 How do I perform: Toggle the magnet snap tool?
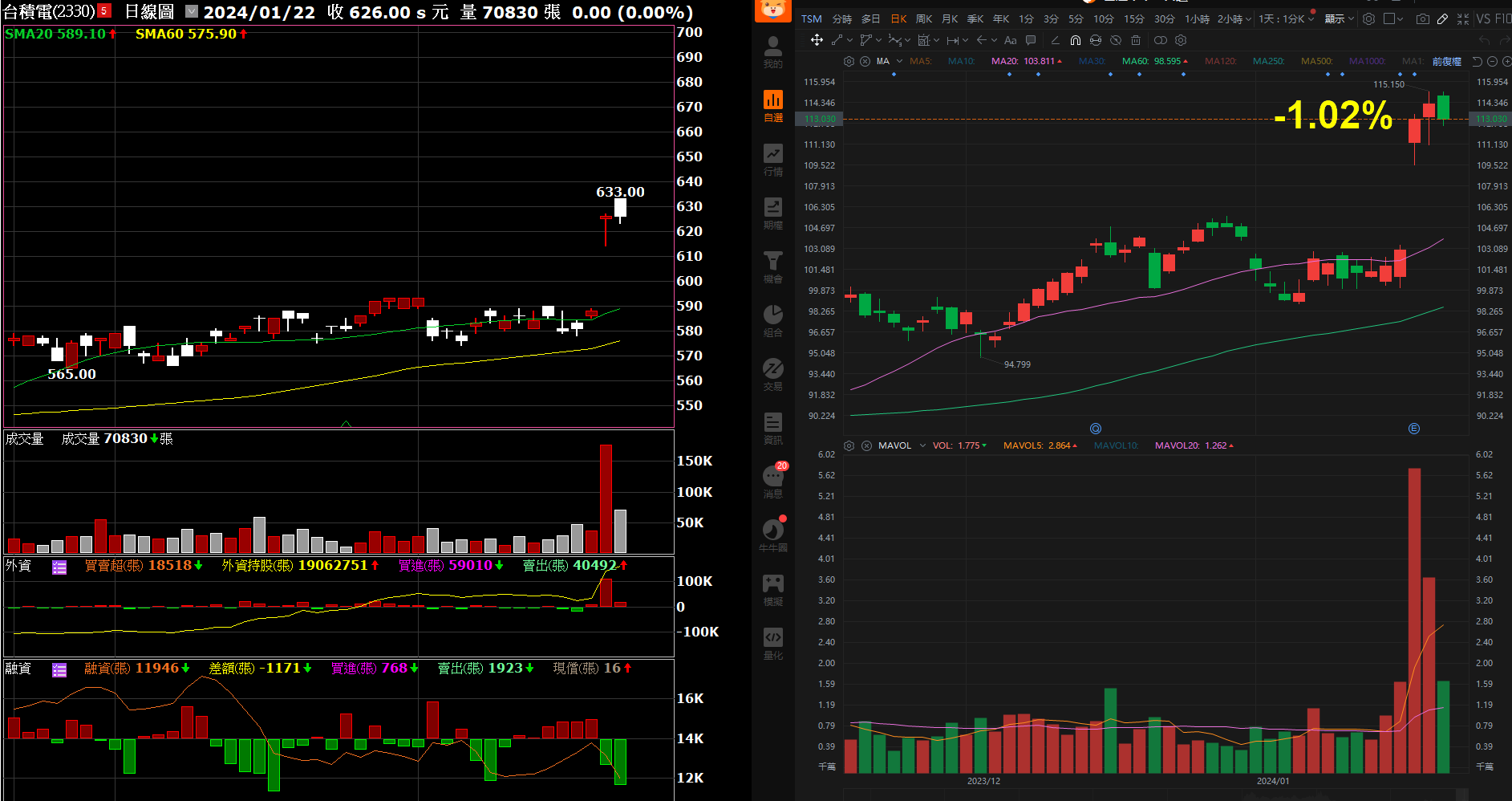point(1076,40)
